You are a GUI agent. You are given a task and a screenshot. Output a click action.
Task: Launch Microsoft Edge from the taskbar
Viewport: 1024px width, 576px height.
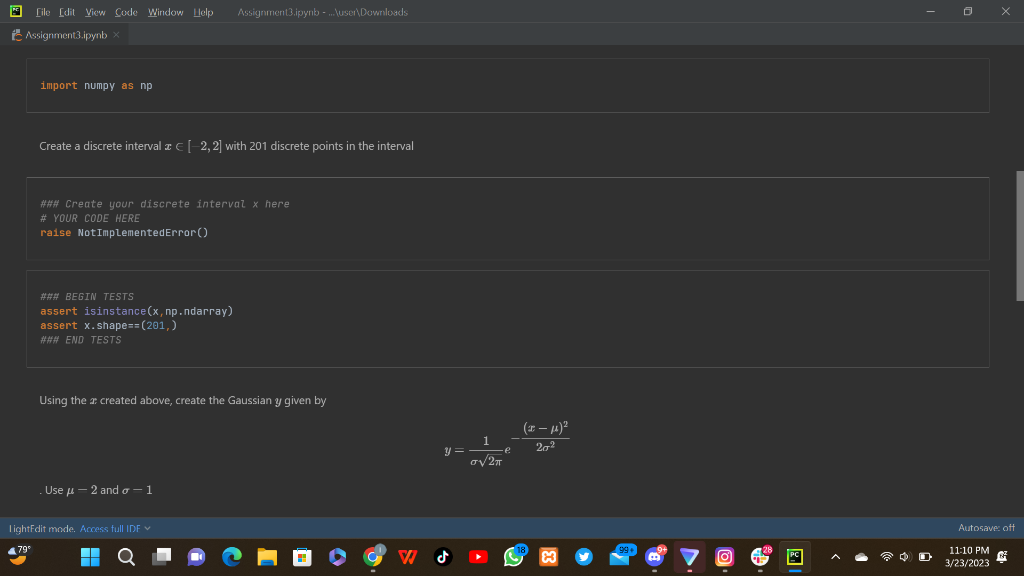[x=231, y=558]
